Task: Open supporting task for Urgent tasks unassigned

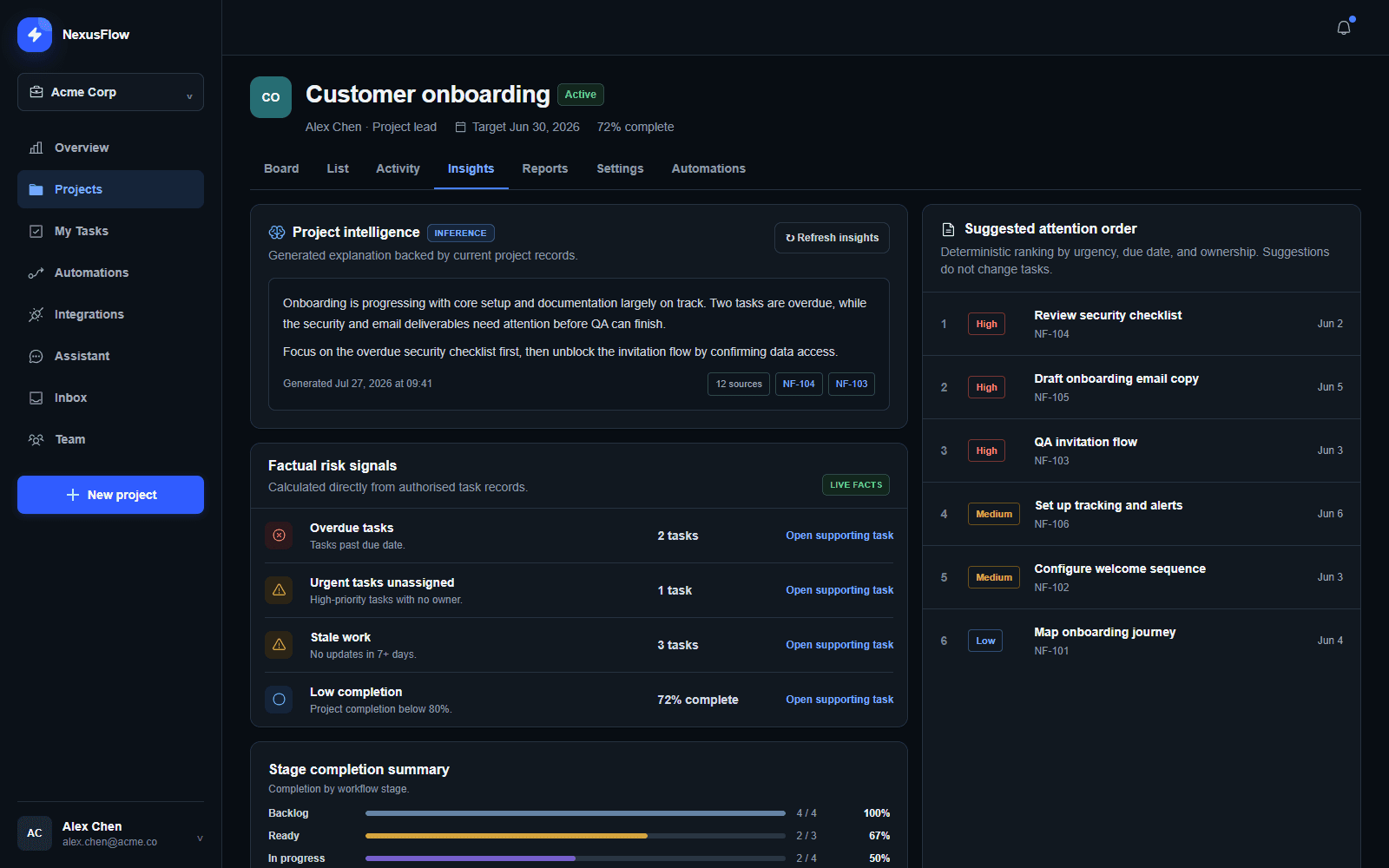Action: coord(839,590)
